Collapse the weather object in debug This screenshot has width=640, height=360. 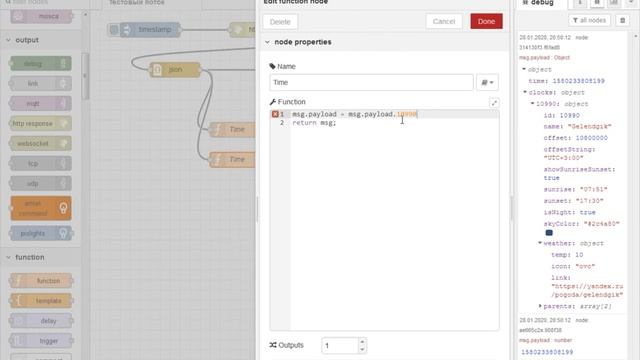(540, 243)
